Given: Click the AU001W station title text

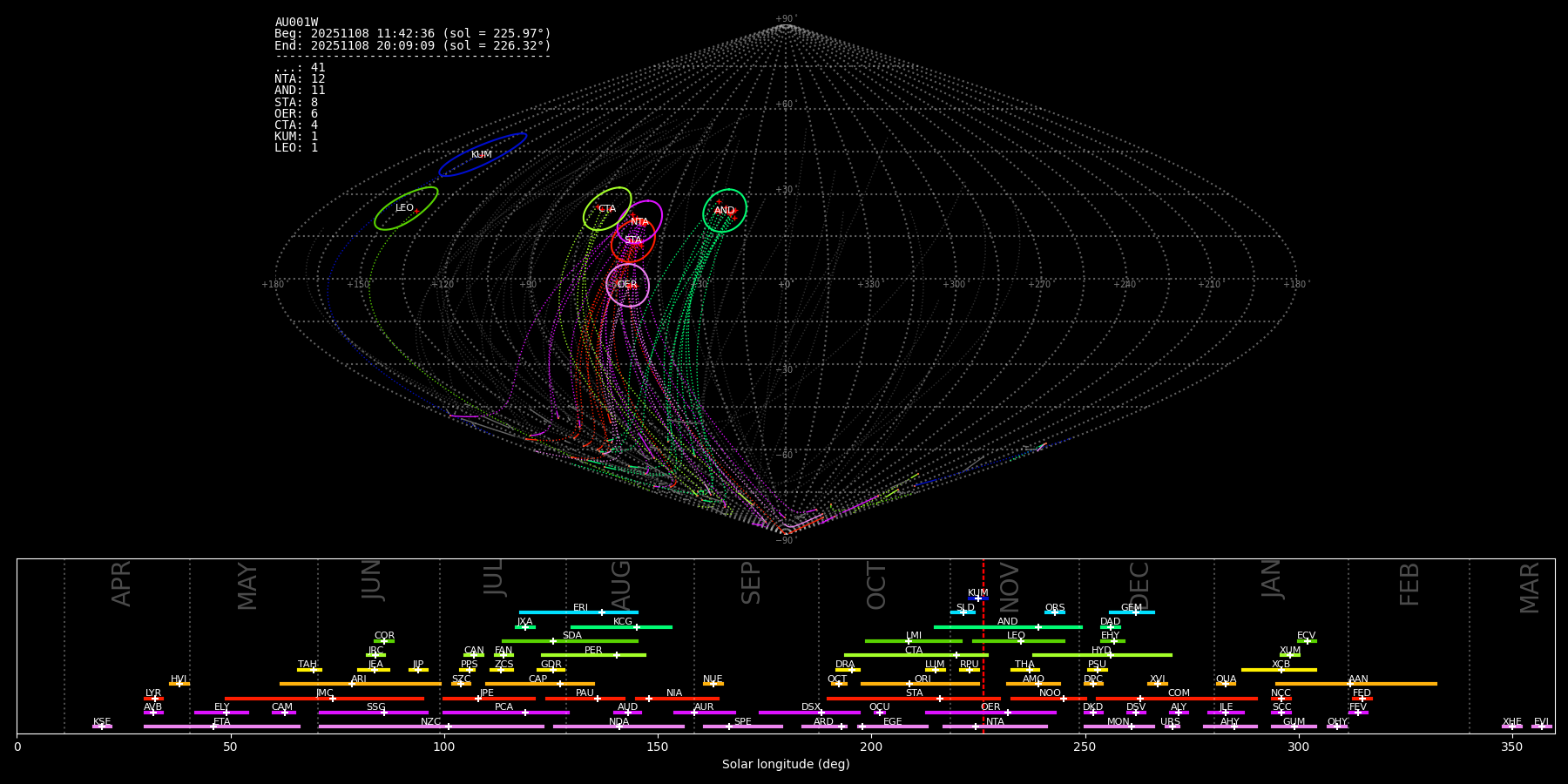Looking at the screenshot, I should (x=296, y=23).
